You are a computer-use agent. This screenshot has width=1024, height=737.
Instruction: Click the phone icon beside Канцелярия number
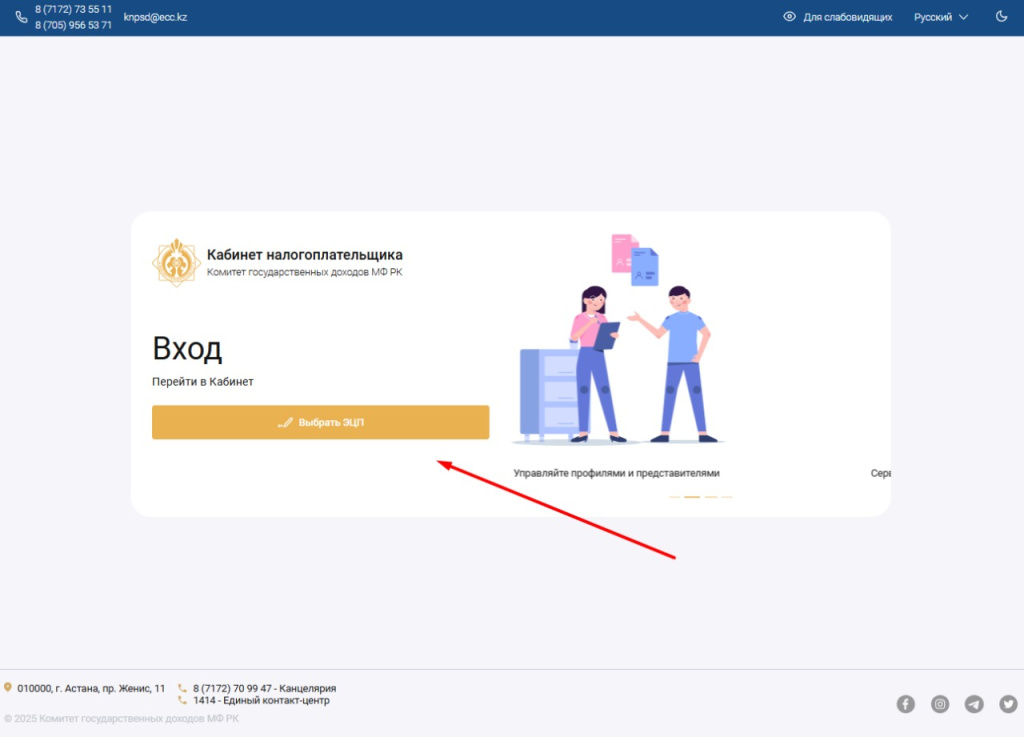pos(184,688)
